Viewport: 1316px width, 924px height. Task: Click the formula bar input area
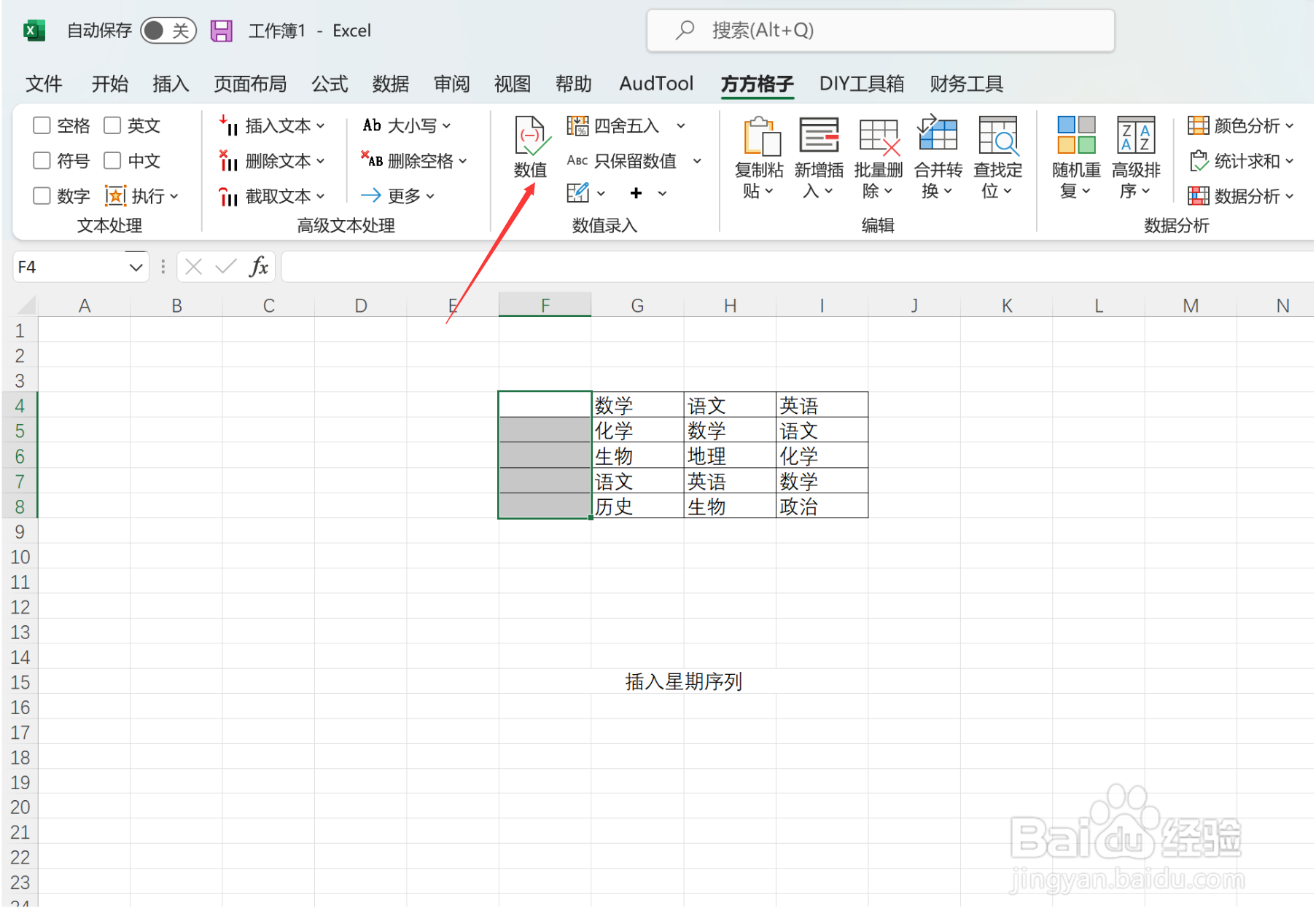[x=798, y=267]
